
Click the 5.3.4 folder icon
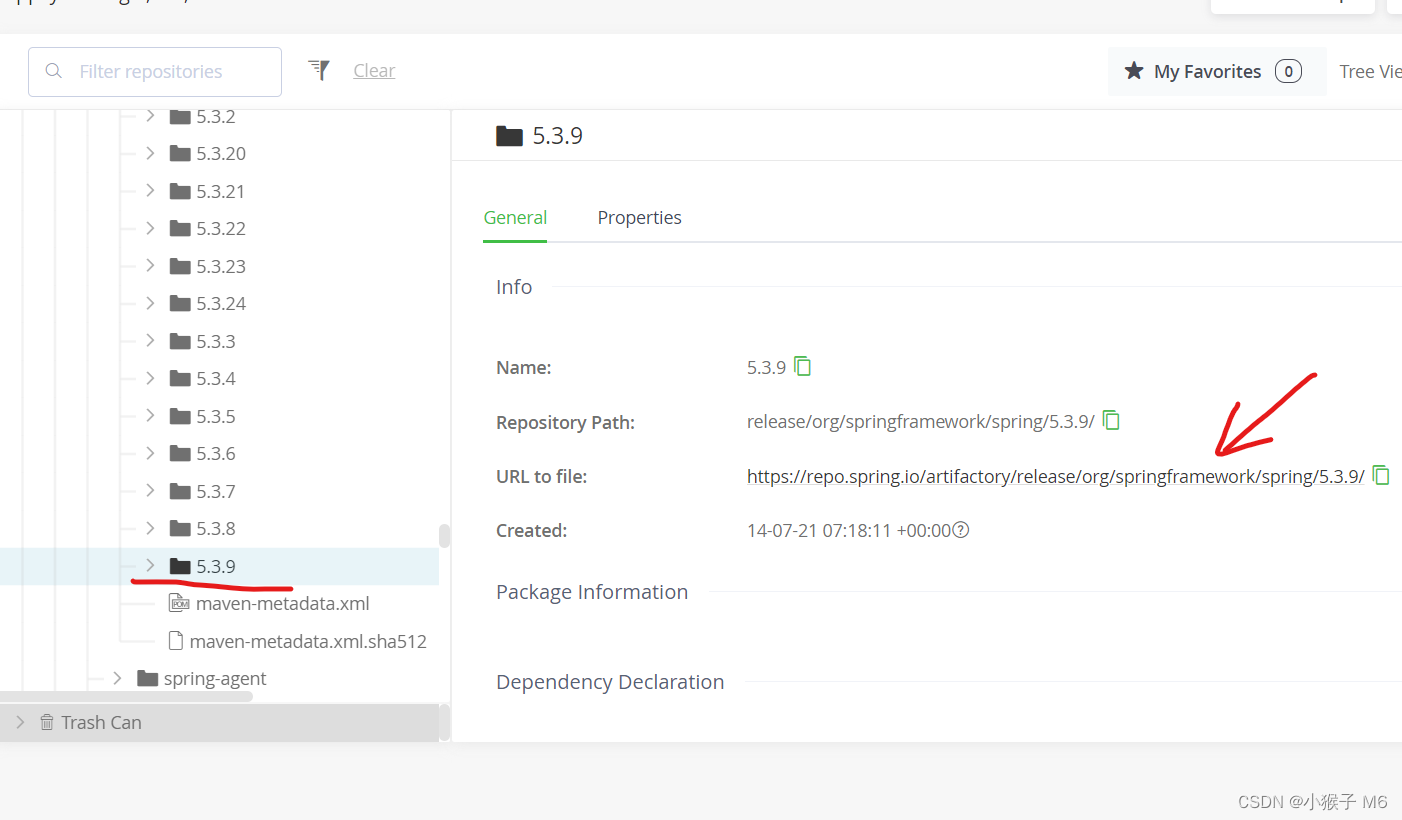[180, 378]
